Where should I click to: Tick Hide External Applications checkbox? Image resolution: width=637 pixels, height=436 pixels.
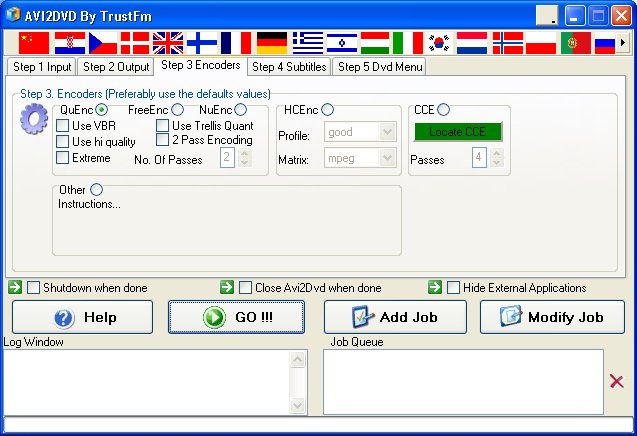tap(453, 288)
